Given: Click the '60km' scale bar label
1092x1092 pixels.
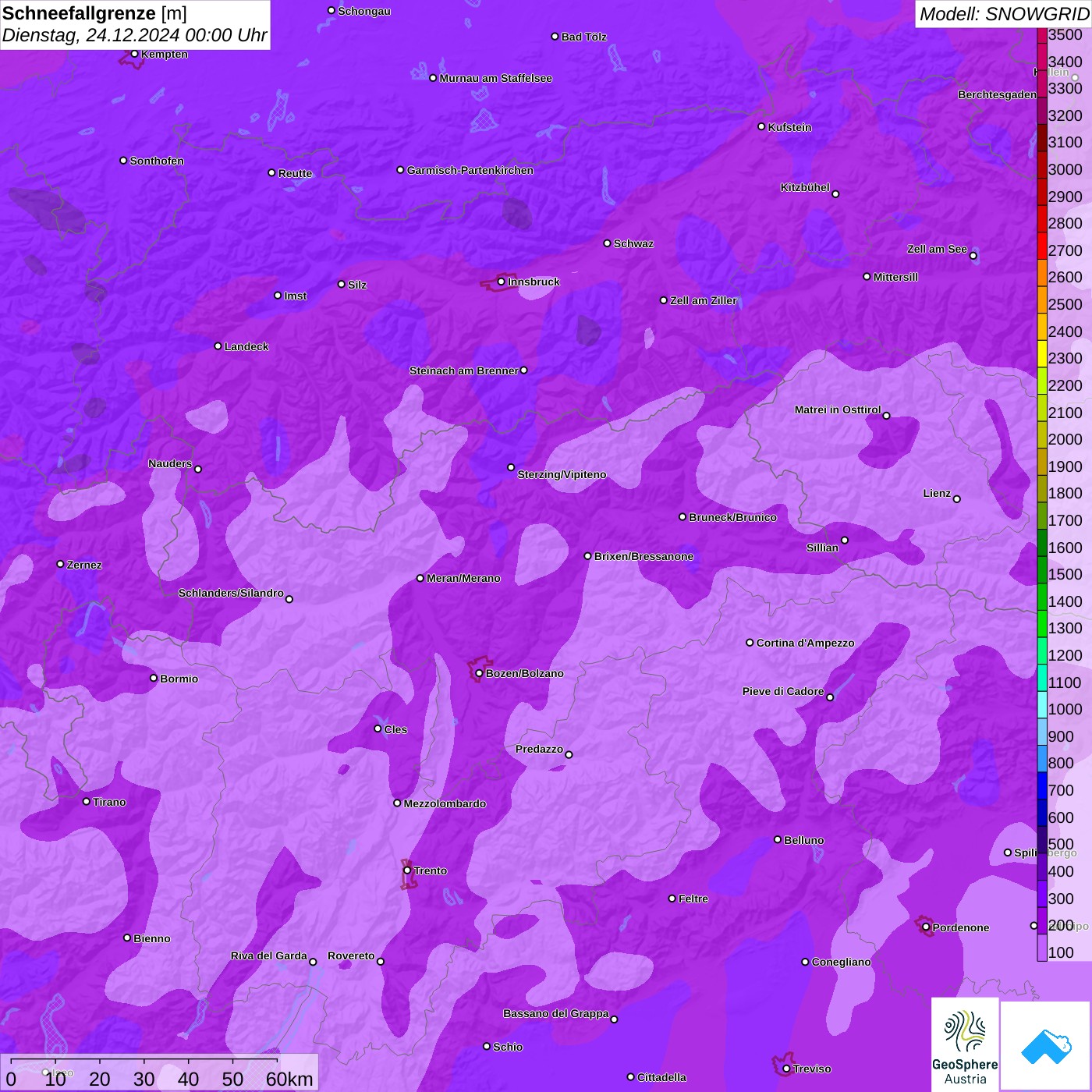Looking at the screenshot, I should coord(289,1080).
